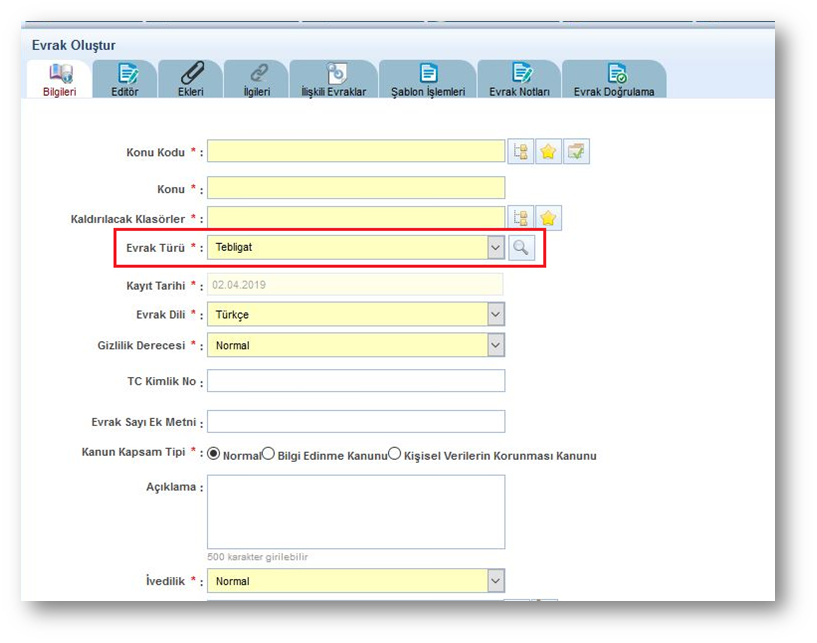Choose Kişisel Verilerin Korunması Kanunu radio
This screenshot has width=817, height=643.
394,454
